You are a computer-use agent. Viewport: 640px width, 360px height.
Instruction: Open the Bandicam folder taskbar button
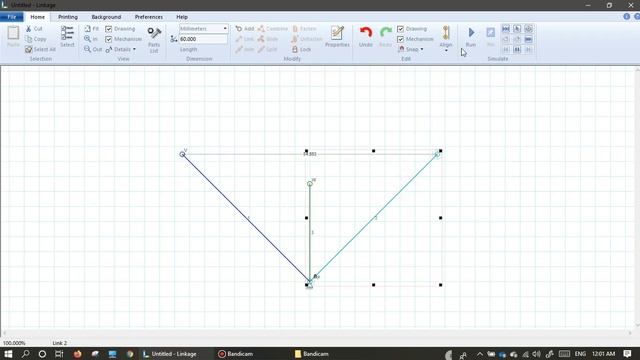click(312, 354)
